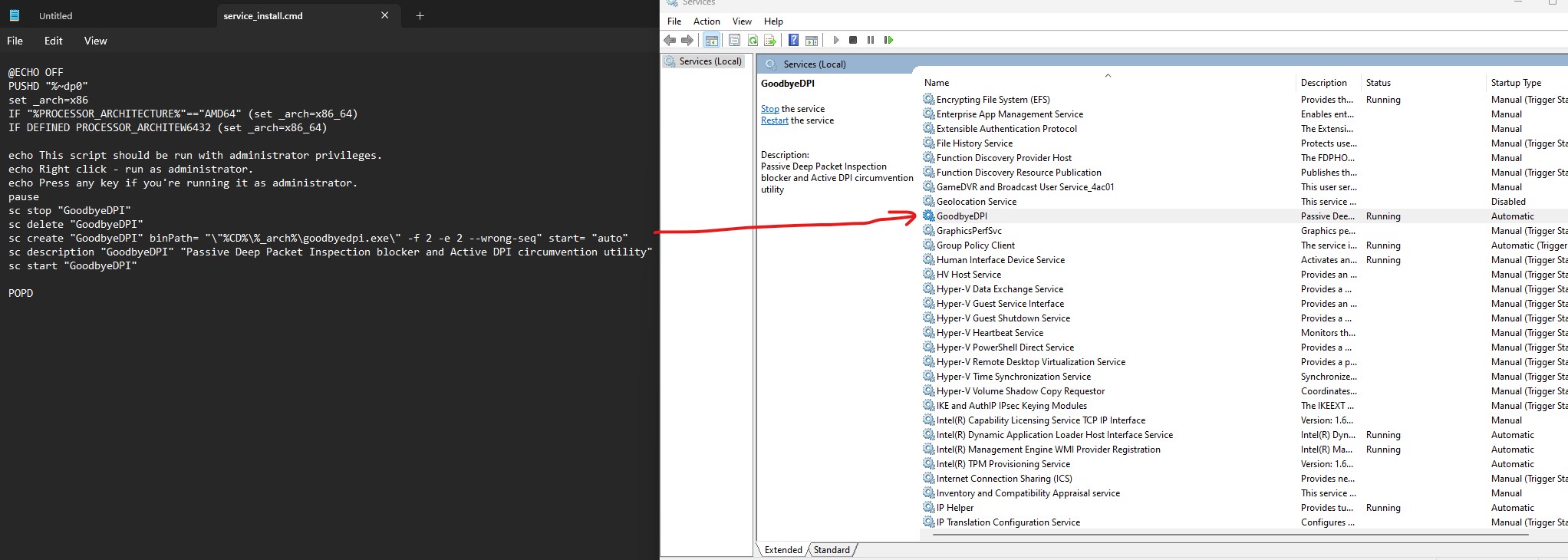Image resolution: width=1568 pixels, height=560 pixels.
Task: Select Intel(R) TPM Provisioning Service name
Action: [1003, 464]
